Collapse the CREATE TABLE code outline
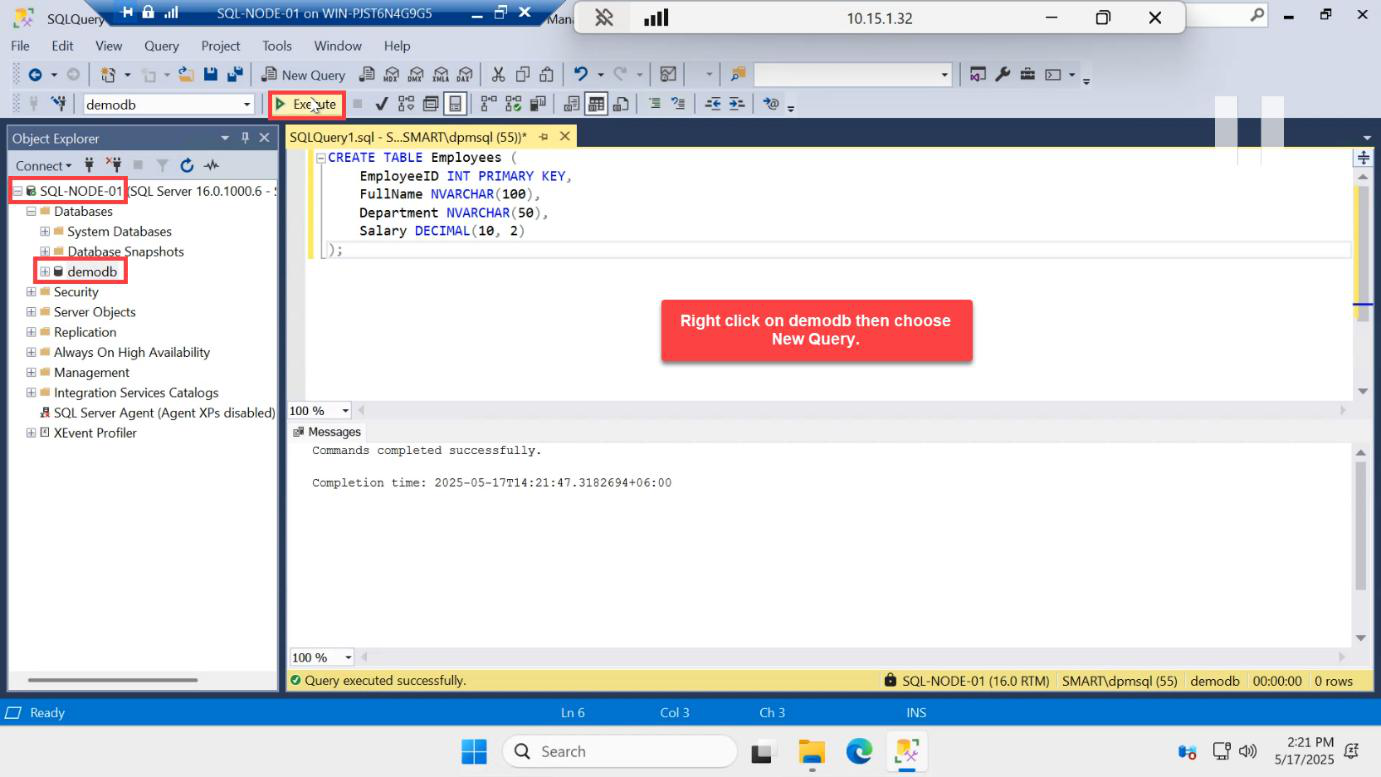This screenshot has height=777, width=1381. (x=320, y=158)
